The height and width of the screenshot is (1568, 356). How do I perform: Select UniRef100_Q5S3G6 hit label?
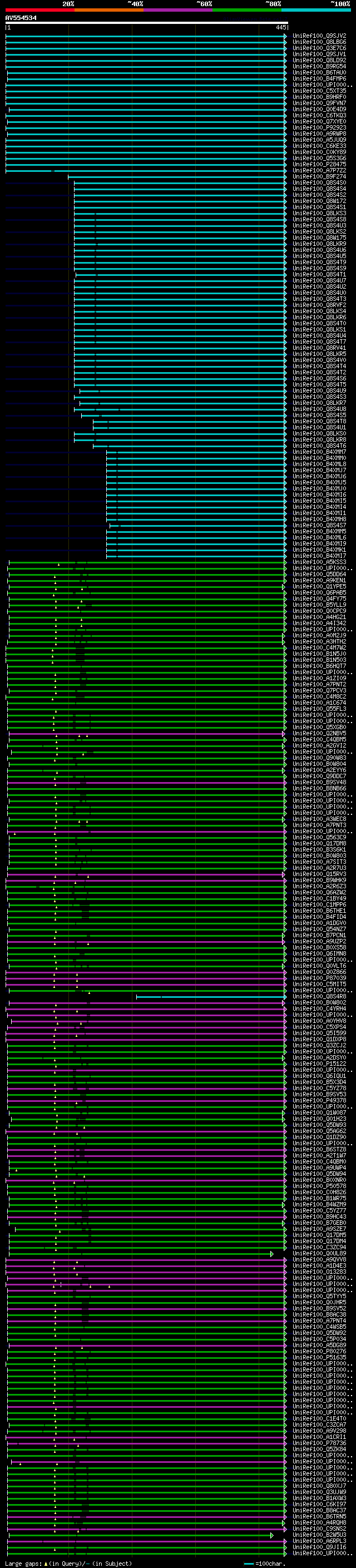[319, 159]
